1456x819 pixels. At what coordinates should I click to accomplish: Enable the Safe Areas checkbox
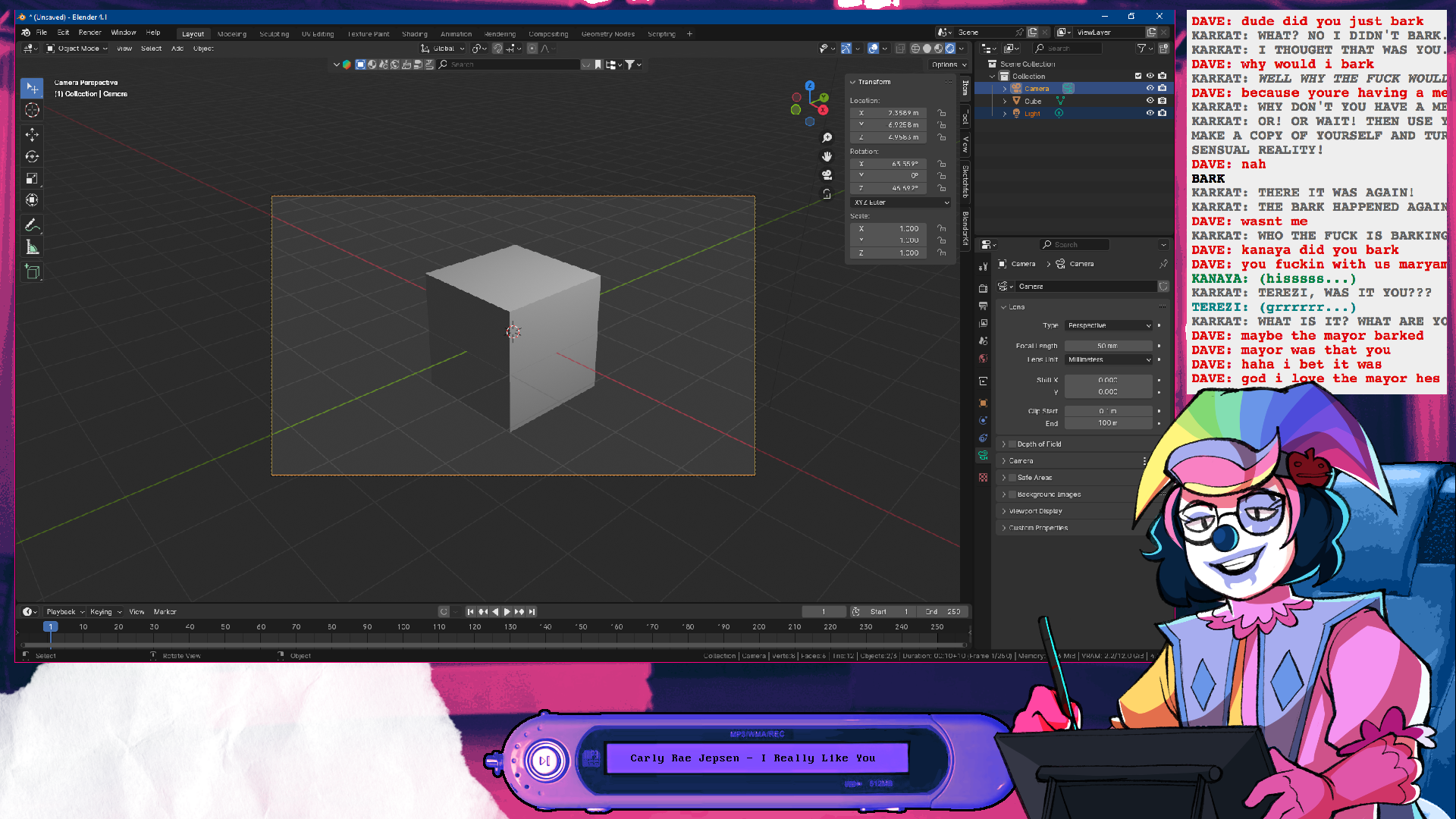[1012, 478]
